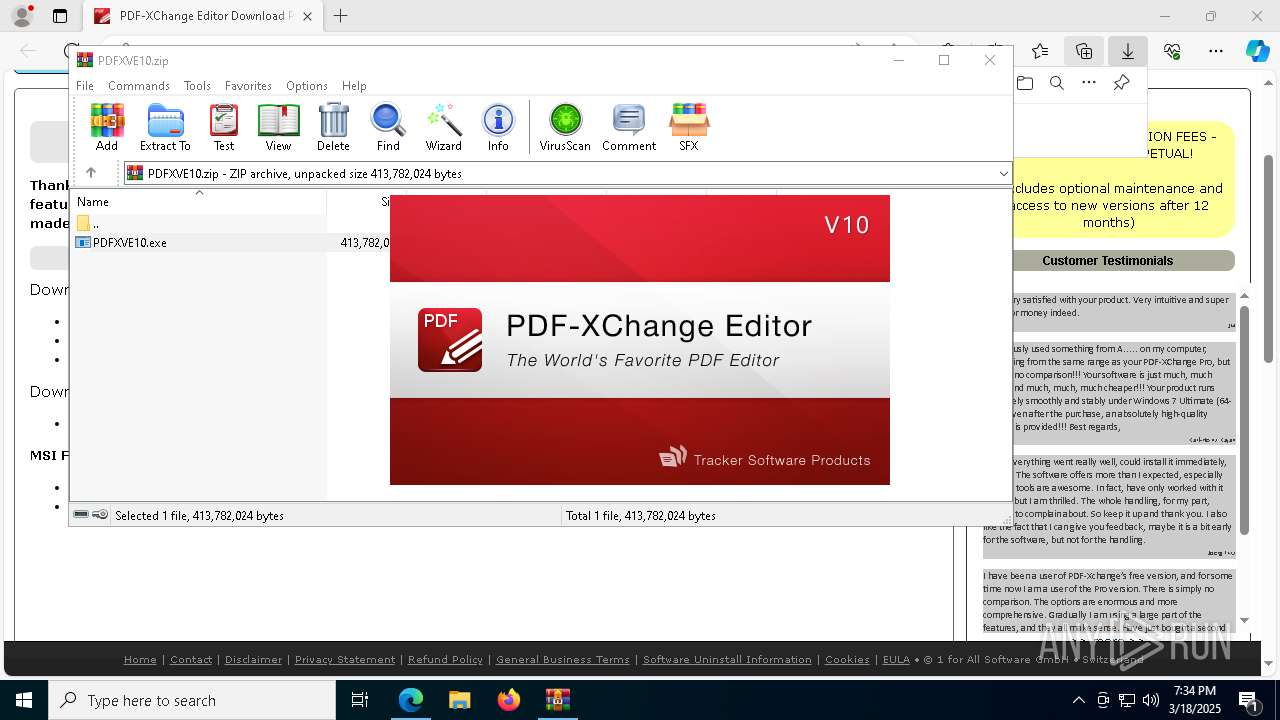Open Software Uninstall Information link
Image resolution: width=1280 pixels, height=720 pixels.
point(727,659)
